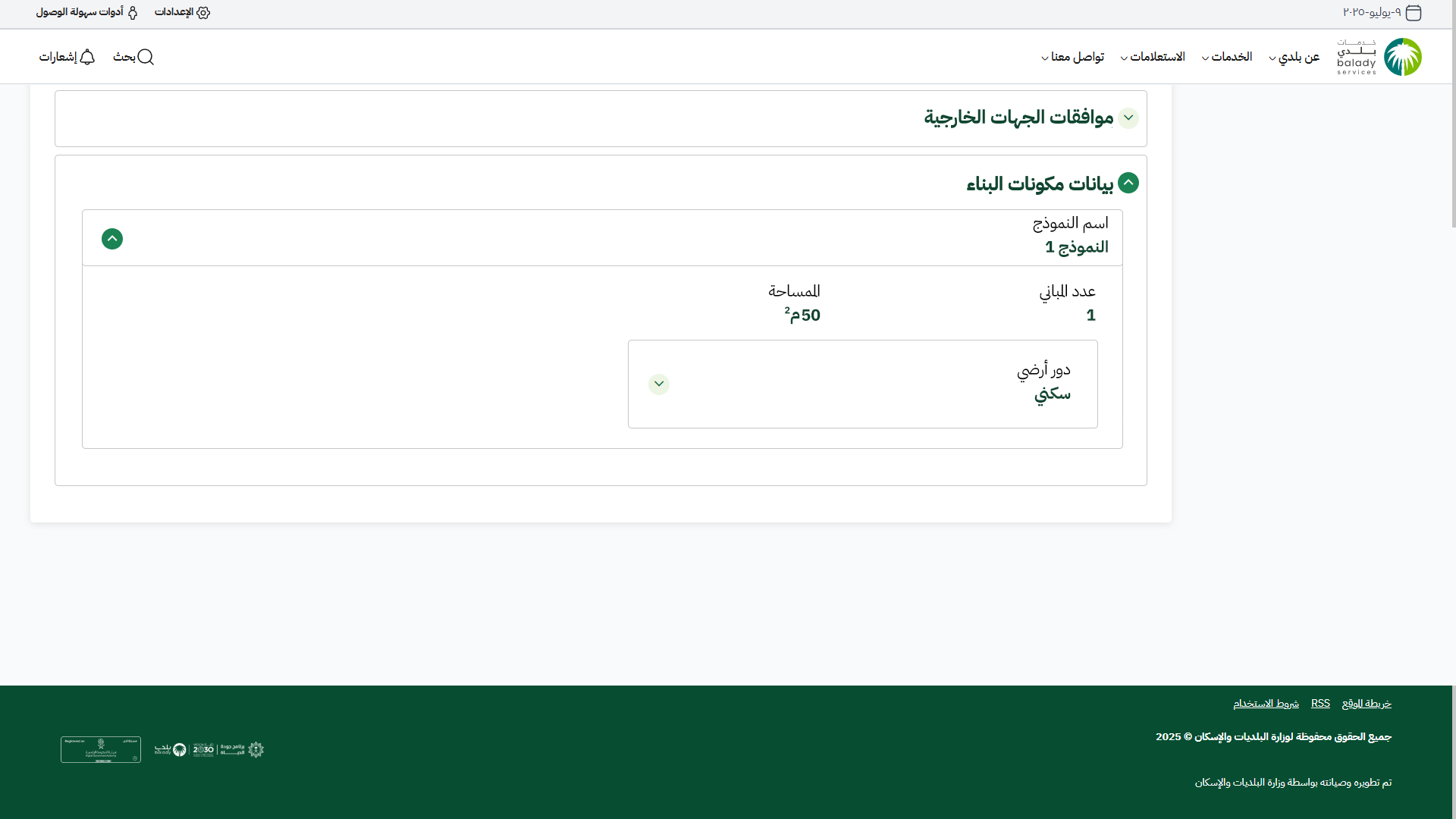Open notifications bell icon
Screen dimensions: 1456x819
[87, 57]
